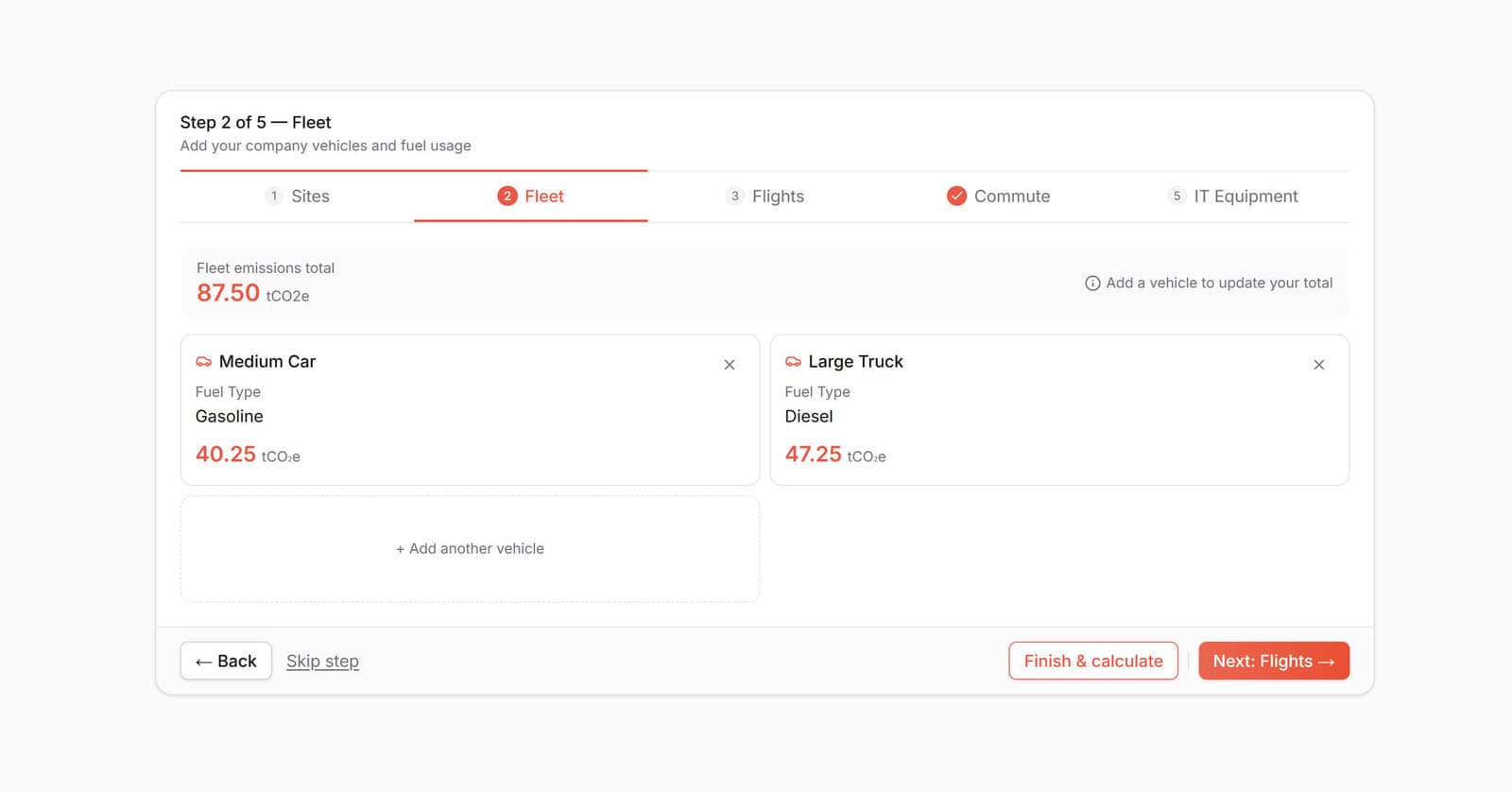Screen dimensions: 1512x792
Task: Click the 'Step 2 of 5 — Fleet' heading
Action: click(x=255, y=122)
